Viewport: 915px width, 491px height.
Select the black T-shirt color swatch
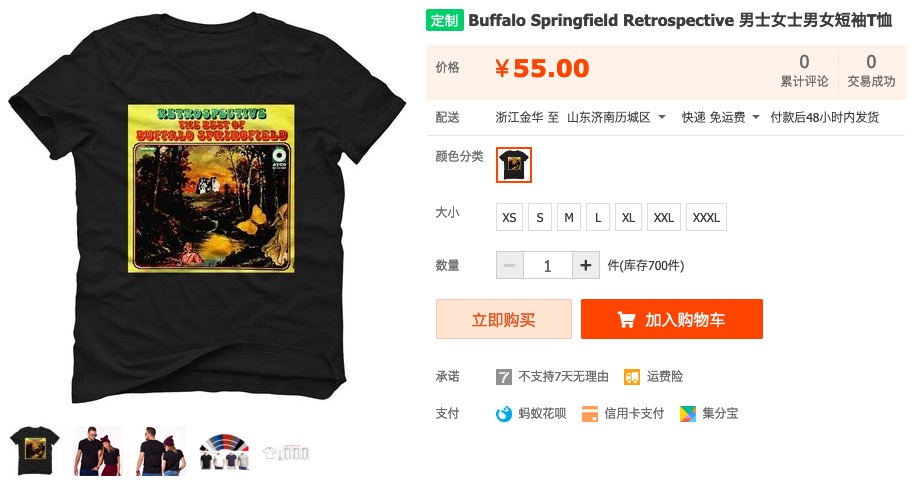pos(514,165)
